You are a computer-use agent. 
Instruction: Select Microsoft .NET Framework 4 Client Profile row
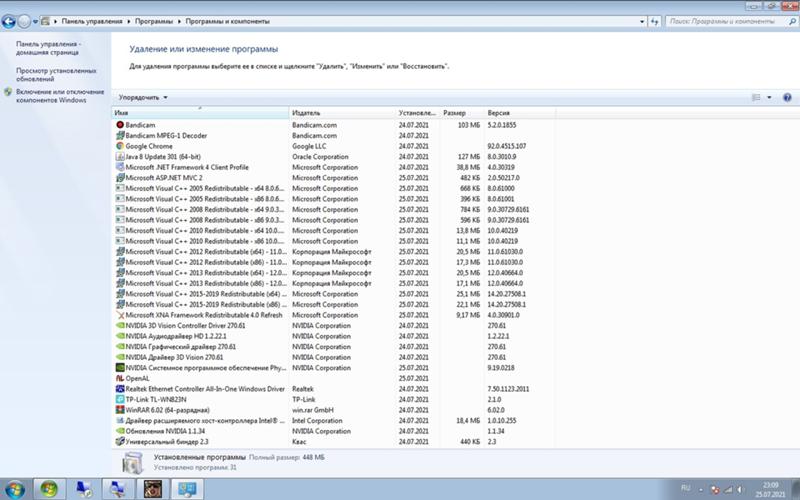click(333, 167)
